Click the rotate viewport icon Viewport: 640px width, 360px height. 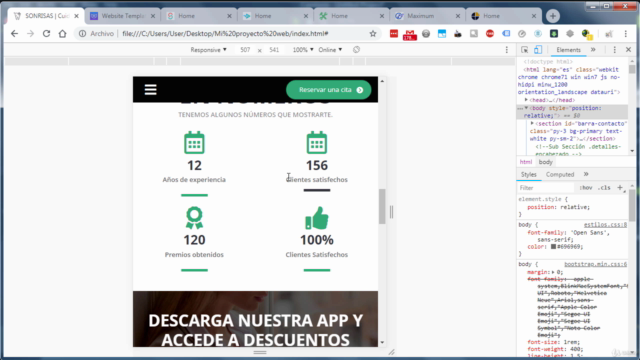[356, 50]
